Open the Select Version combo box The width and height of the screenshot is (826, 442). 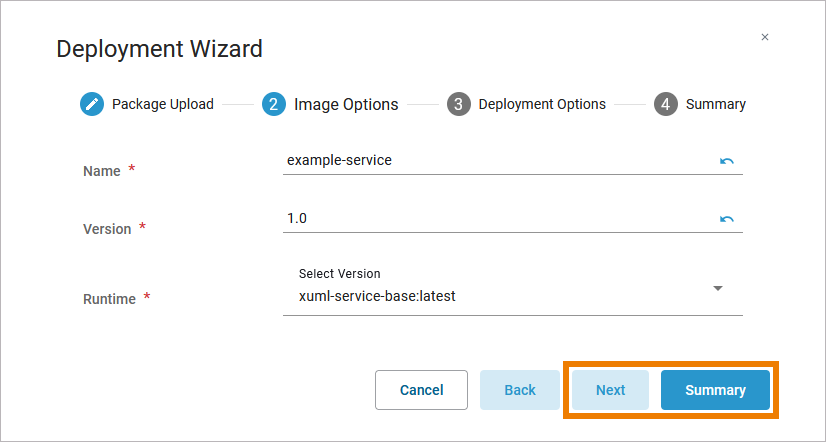[x=500, y=296]
